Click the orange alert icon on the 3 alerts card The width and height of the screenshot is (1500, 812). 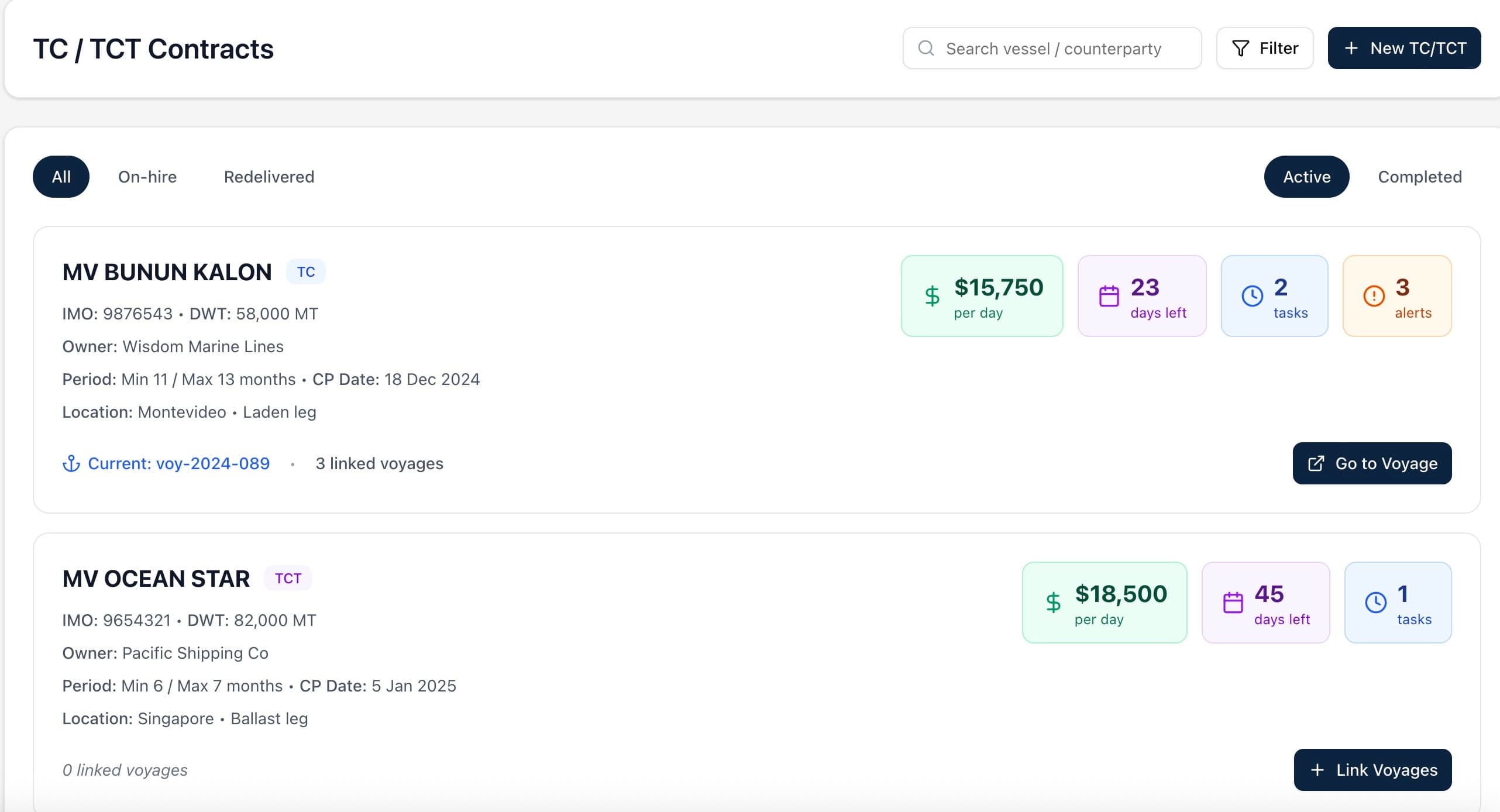1374,296
